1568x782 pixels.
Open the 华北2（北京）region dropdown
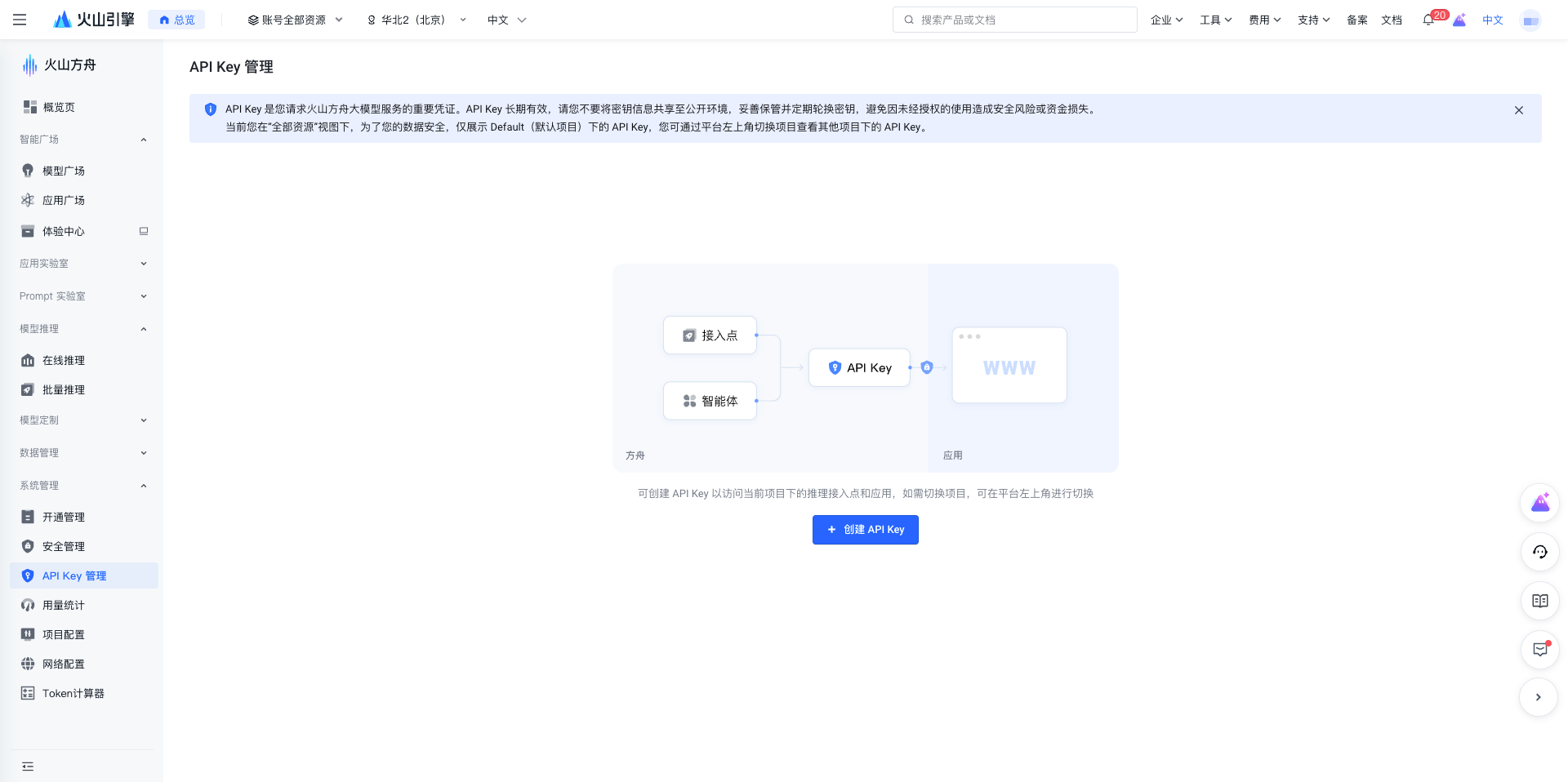click(415, 20)
